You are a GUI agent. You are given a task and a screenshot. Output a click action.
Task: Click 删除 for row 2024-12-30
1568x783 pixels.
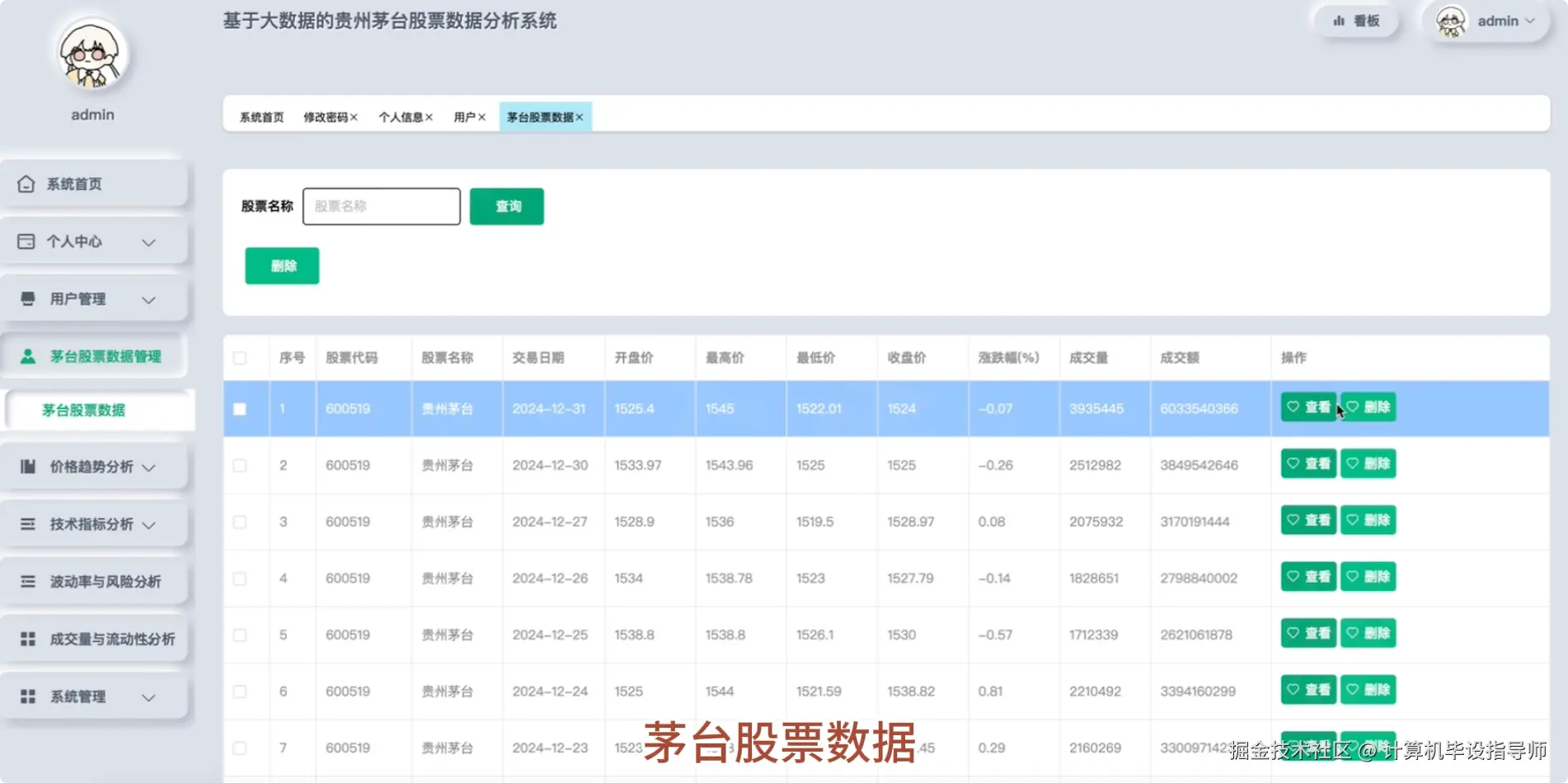1368,464
